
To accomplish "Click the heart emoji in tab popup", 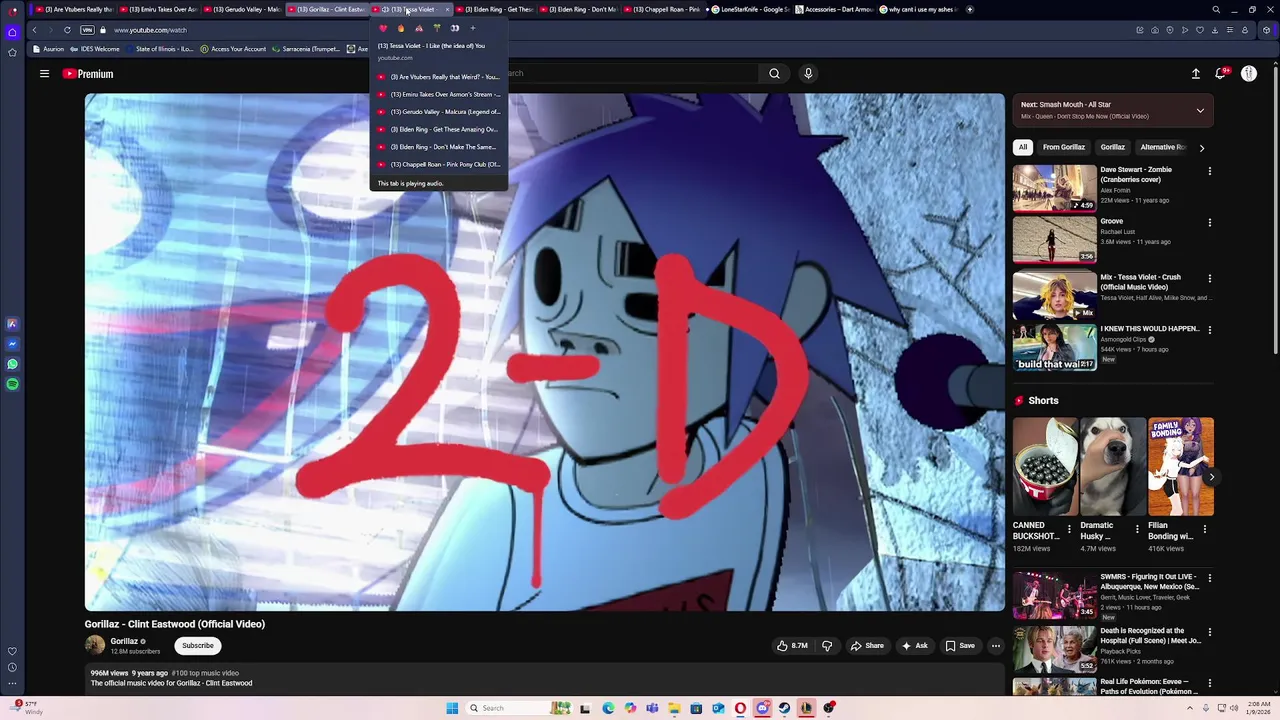I will [383, 28].
